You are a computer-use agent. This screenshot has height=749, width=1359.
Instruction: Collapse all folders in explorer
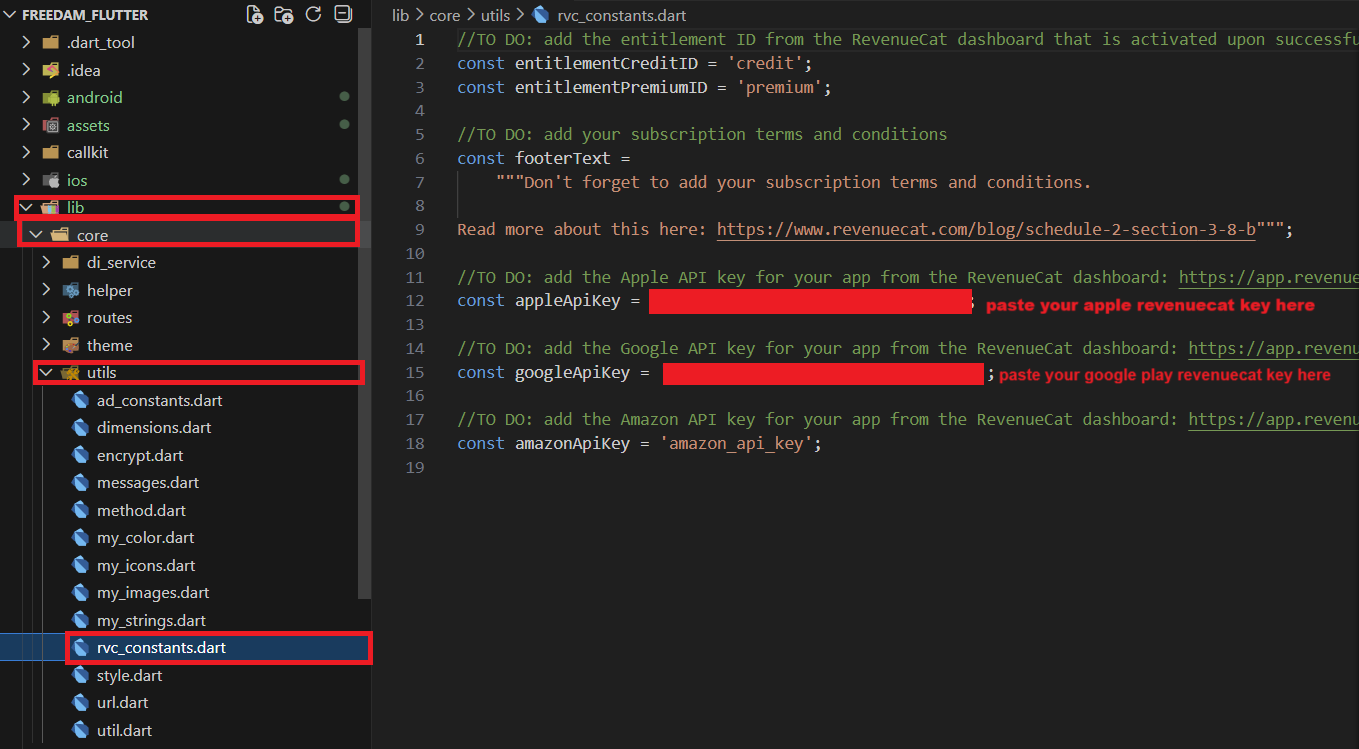(343, 15)
